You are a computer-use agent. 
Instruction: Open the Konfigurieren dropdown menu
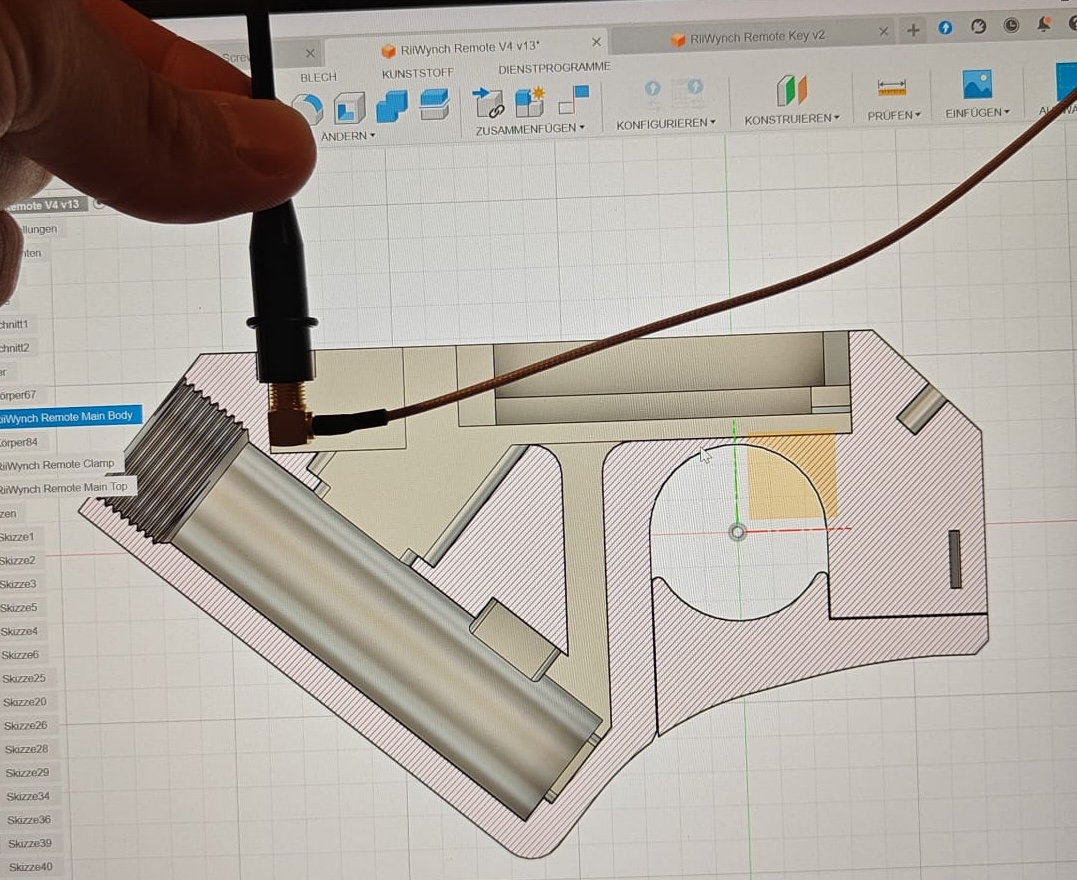coord(666,124)
